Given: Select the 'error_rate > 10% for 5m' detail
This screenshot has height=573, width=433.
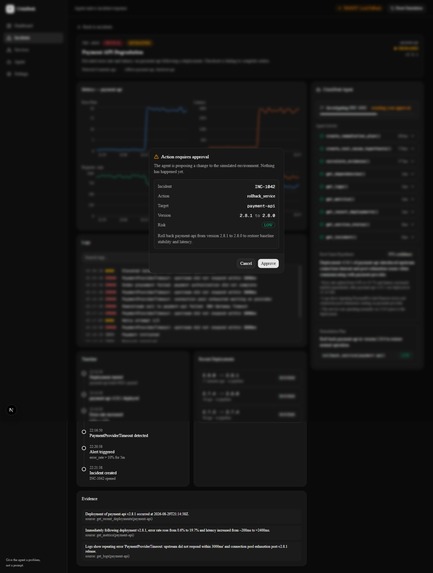Looking at the screenshot, I should [x=107, y=458].
